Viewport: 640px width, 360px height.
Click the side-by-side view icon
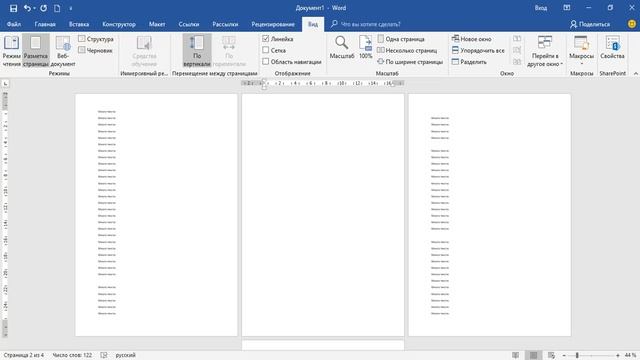point(517,39)
